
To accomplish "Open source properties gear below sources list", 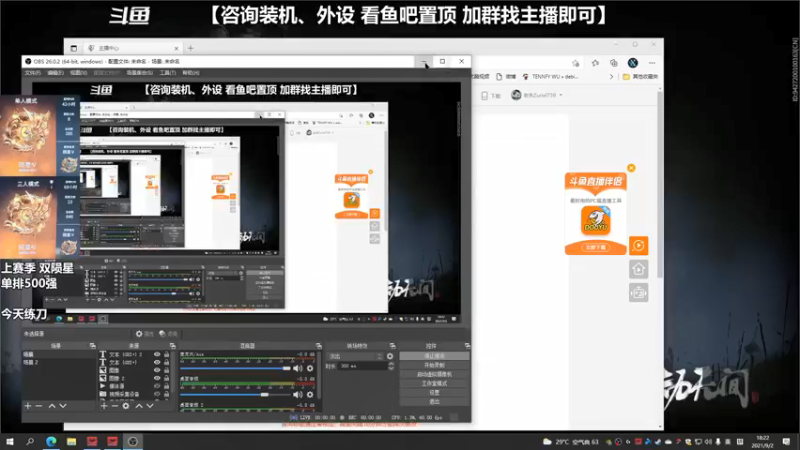I will coord(126,406).
